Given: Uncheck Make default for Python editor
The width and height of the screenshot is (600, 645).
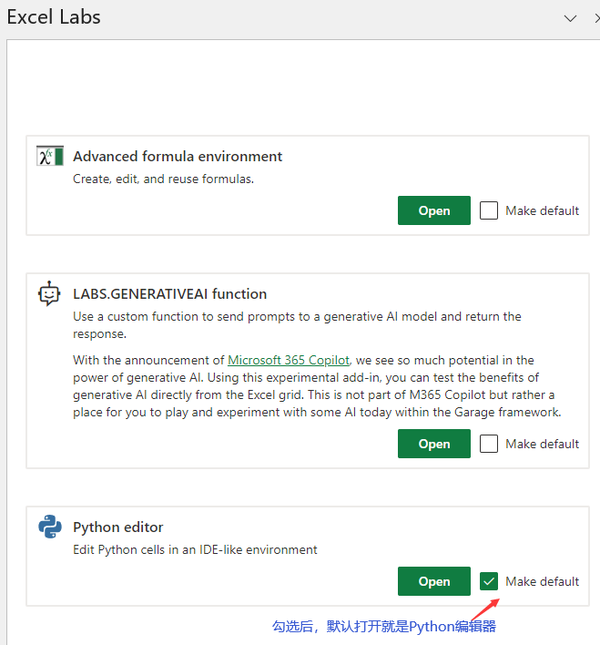Looking at the screenshot, I should click(489, 581).
